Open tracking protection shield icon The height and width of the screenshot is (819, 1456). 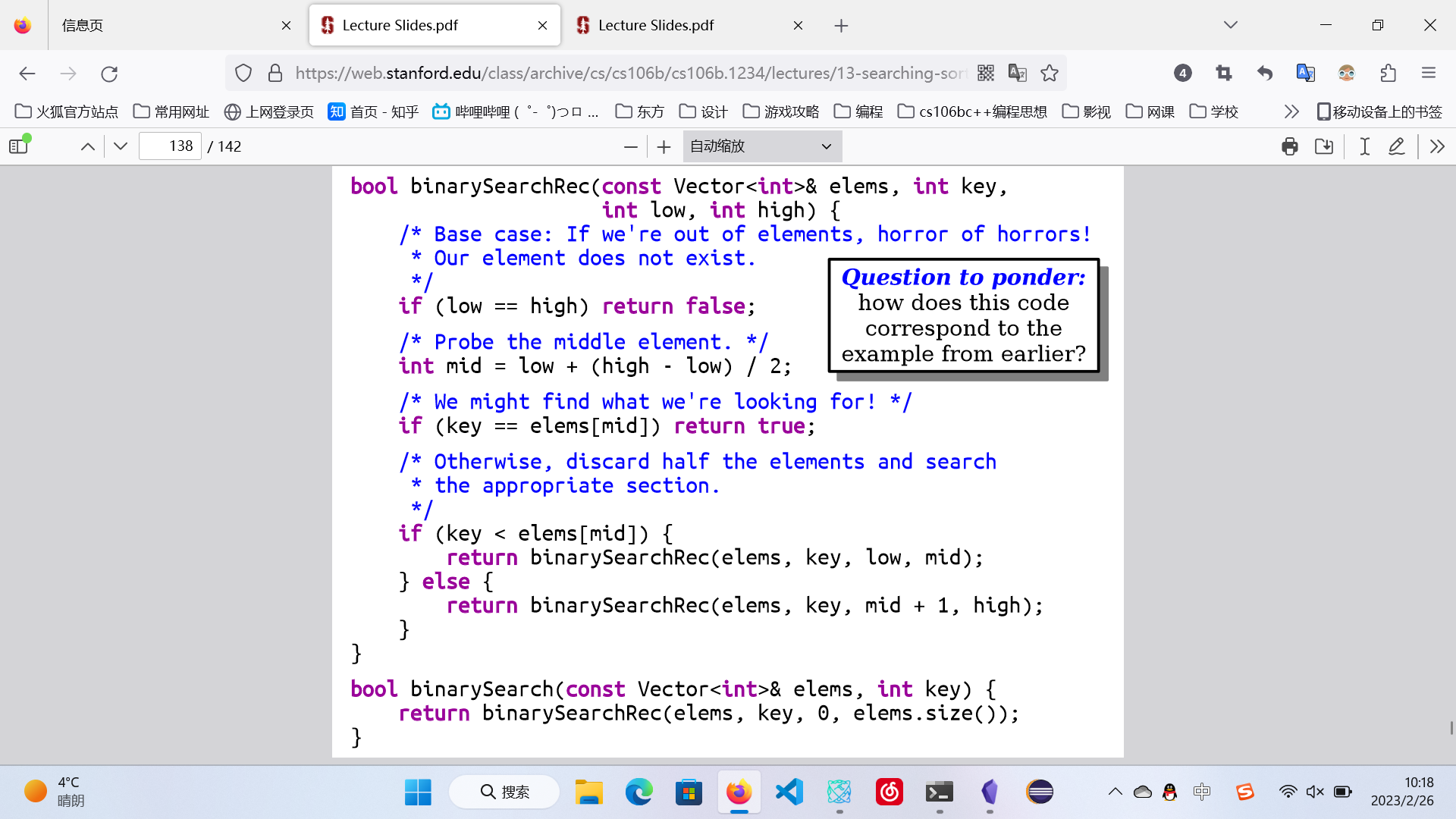(x=243, y=73)
